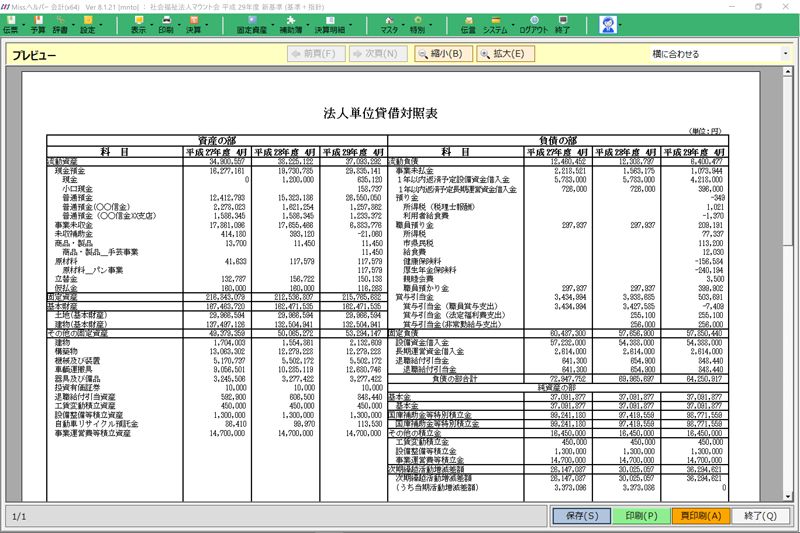Expand the dropdown arrow beside 表示
The width and height of the screenshot is (800, 533).
point(151,24)
